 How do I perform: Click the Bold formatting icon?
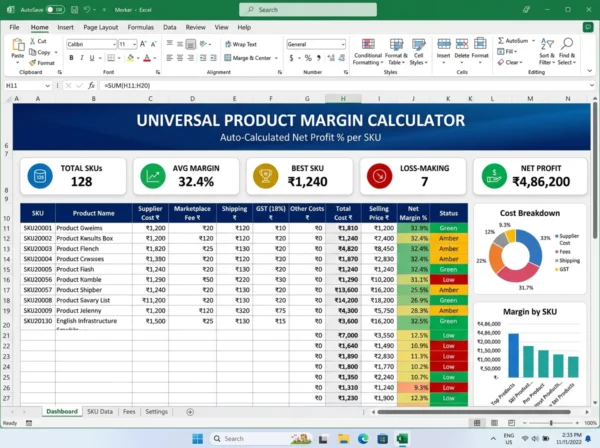[71, 58]
